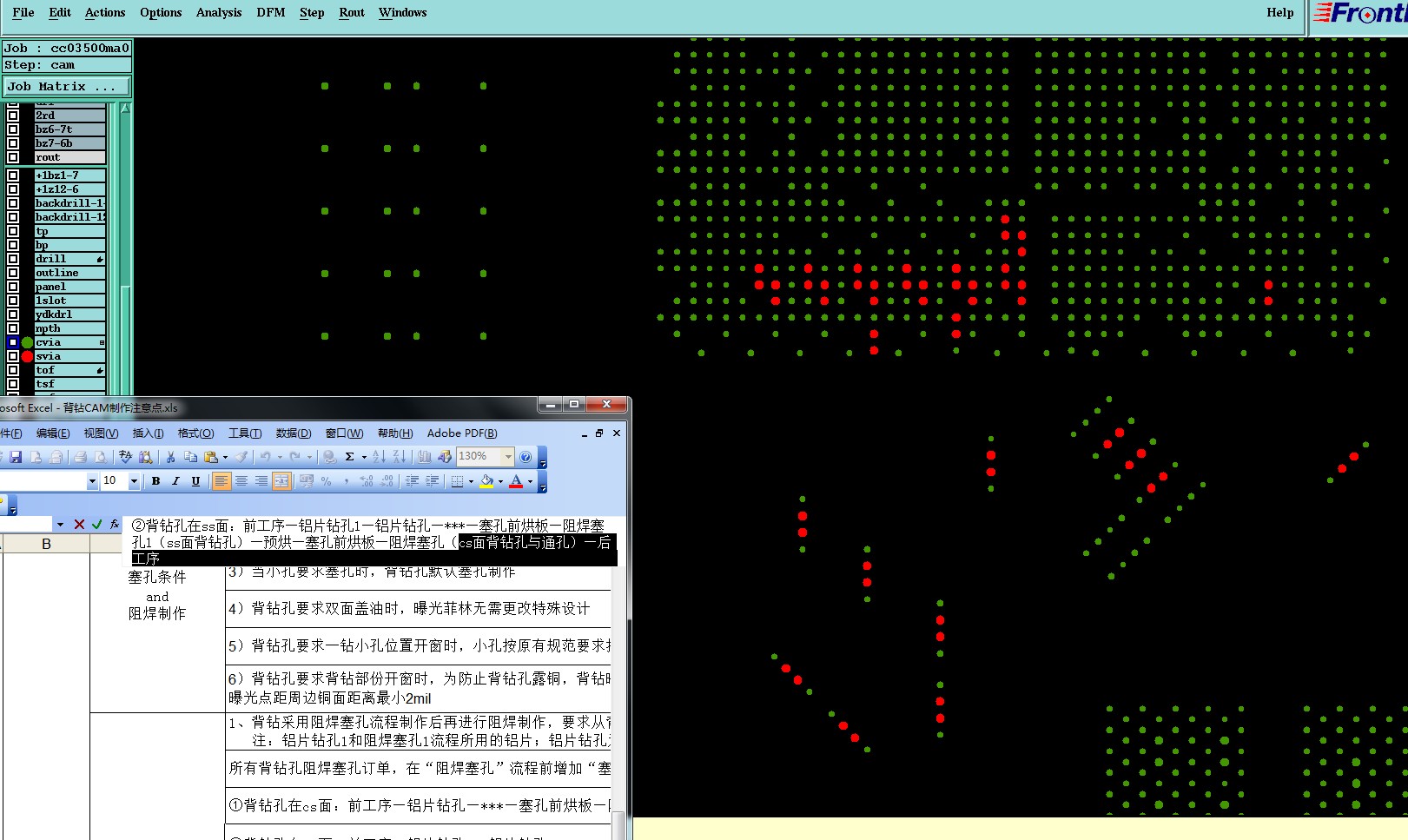The height and width of the screenshot is (840, 1408).
Task: Open the Analysis menu
Action: tap(219, 12)
